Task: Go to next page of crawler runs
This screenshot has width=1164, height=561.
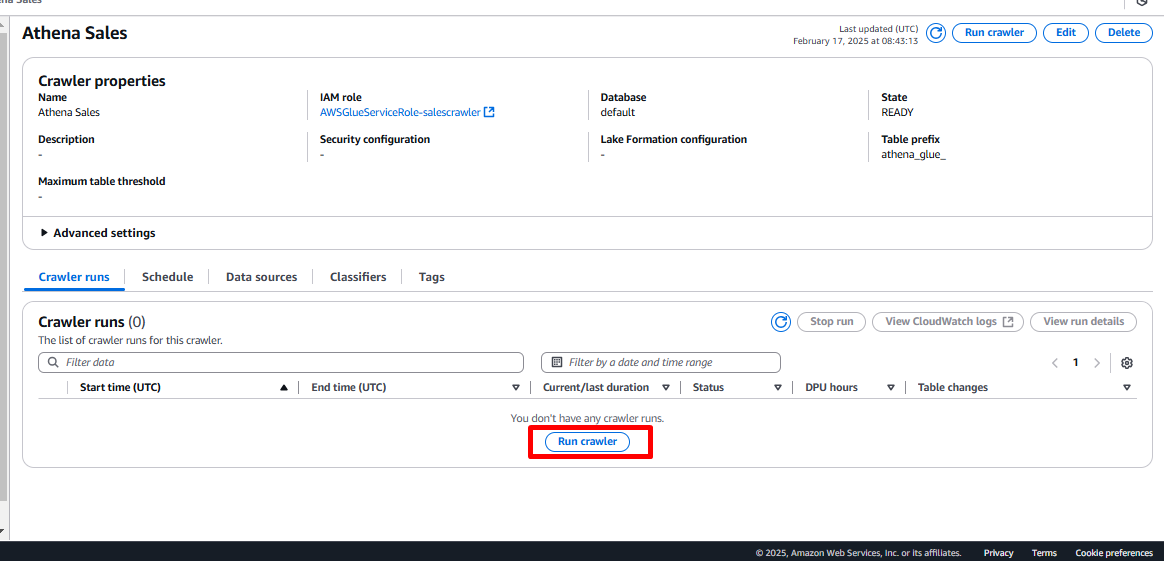Action: [1097, 363]
